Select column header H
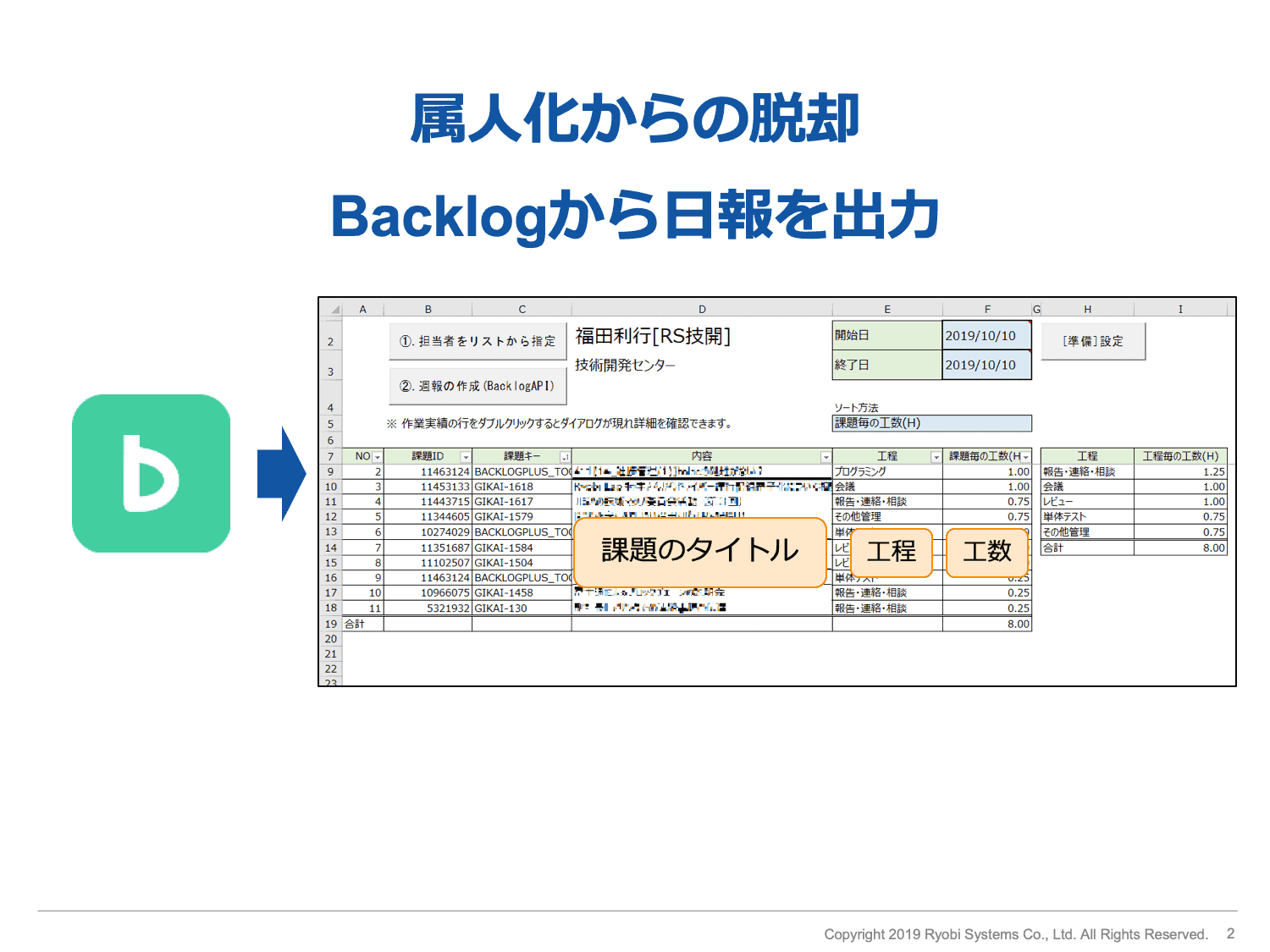This screenshot has width=1270, height=952. (x=1087, y=309)
